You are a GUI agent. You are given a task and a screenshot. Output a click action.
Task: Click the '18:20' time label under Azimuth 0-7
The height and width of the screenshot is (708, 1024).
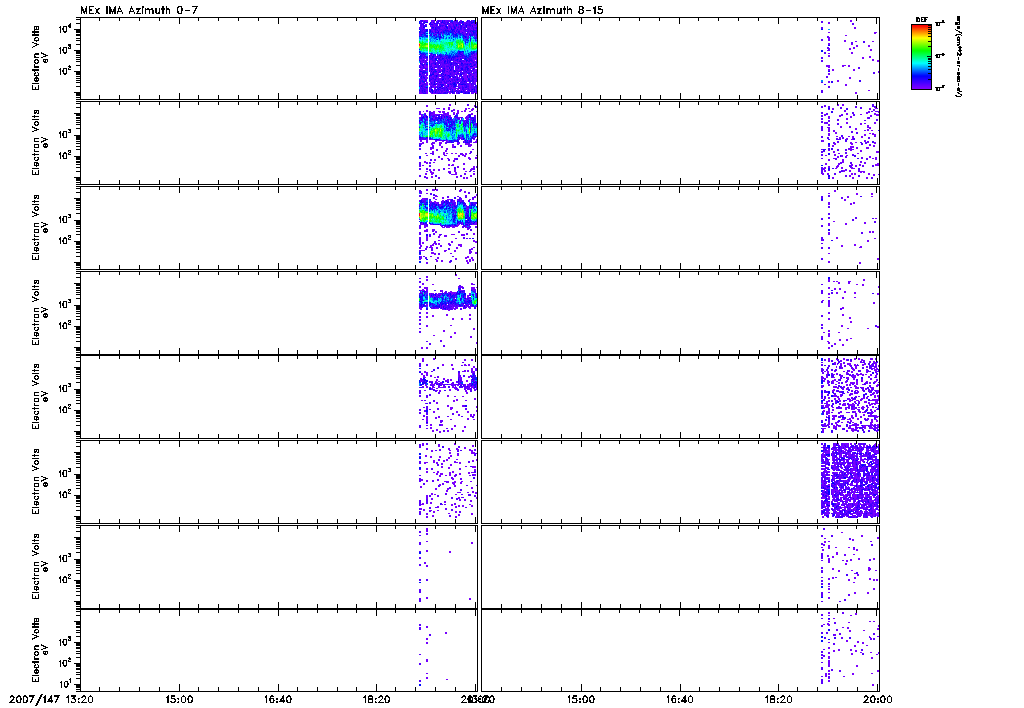(377, 700)
